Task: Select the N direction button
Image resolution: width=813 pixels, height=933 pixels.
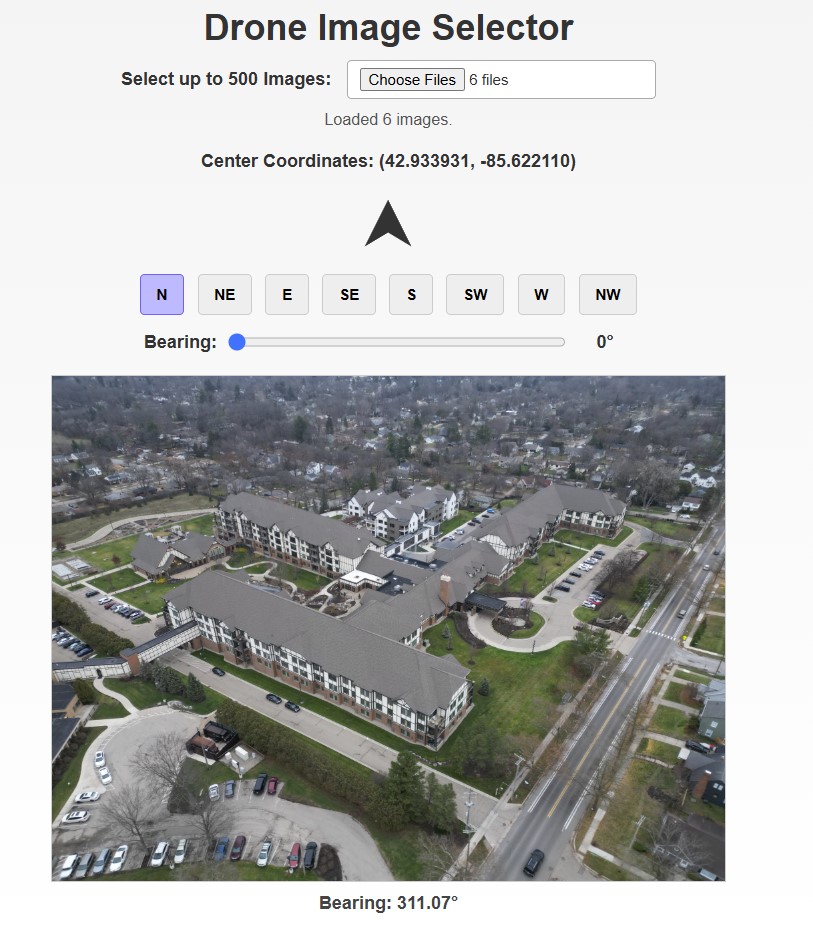Action: (162, 295)
